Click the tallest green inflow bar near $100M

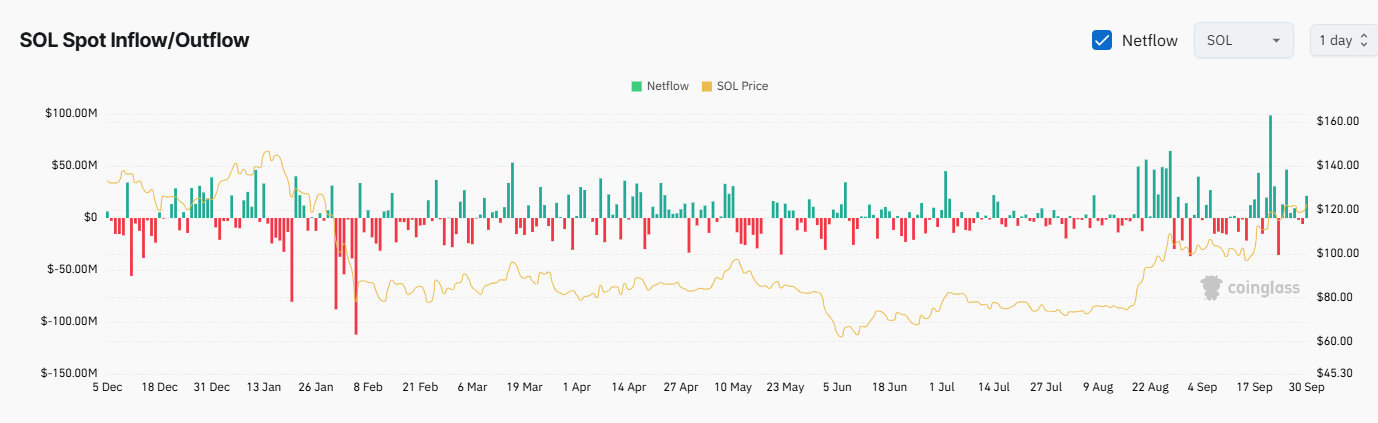point(1270,166)
